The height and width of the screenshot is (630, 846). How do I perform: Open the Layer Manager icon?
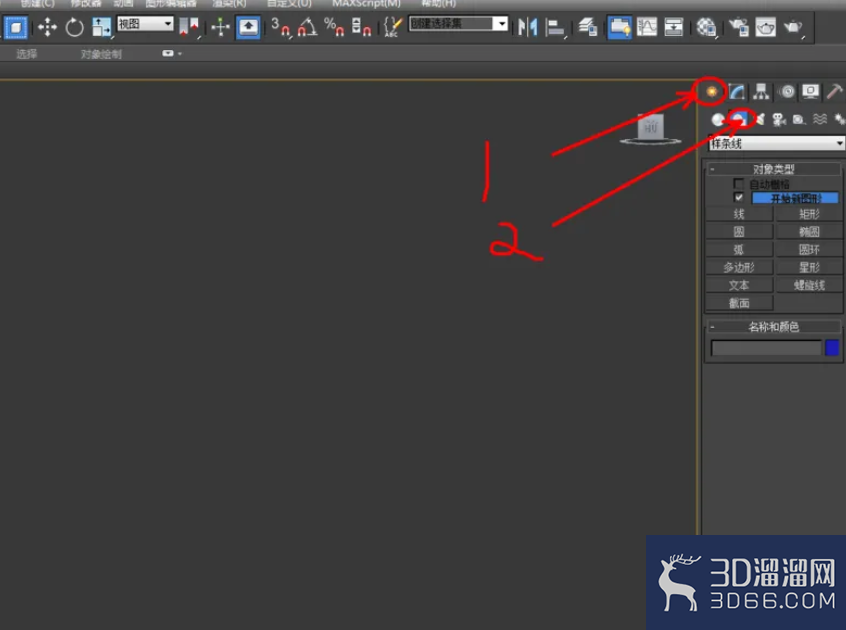tap(588, 27)
